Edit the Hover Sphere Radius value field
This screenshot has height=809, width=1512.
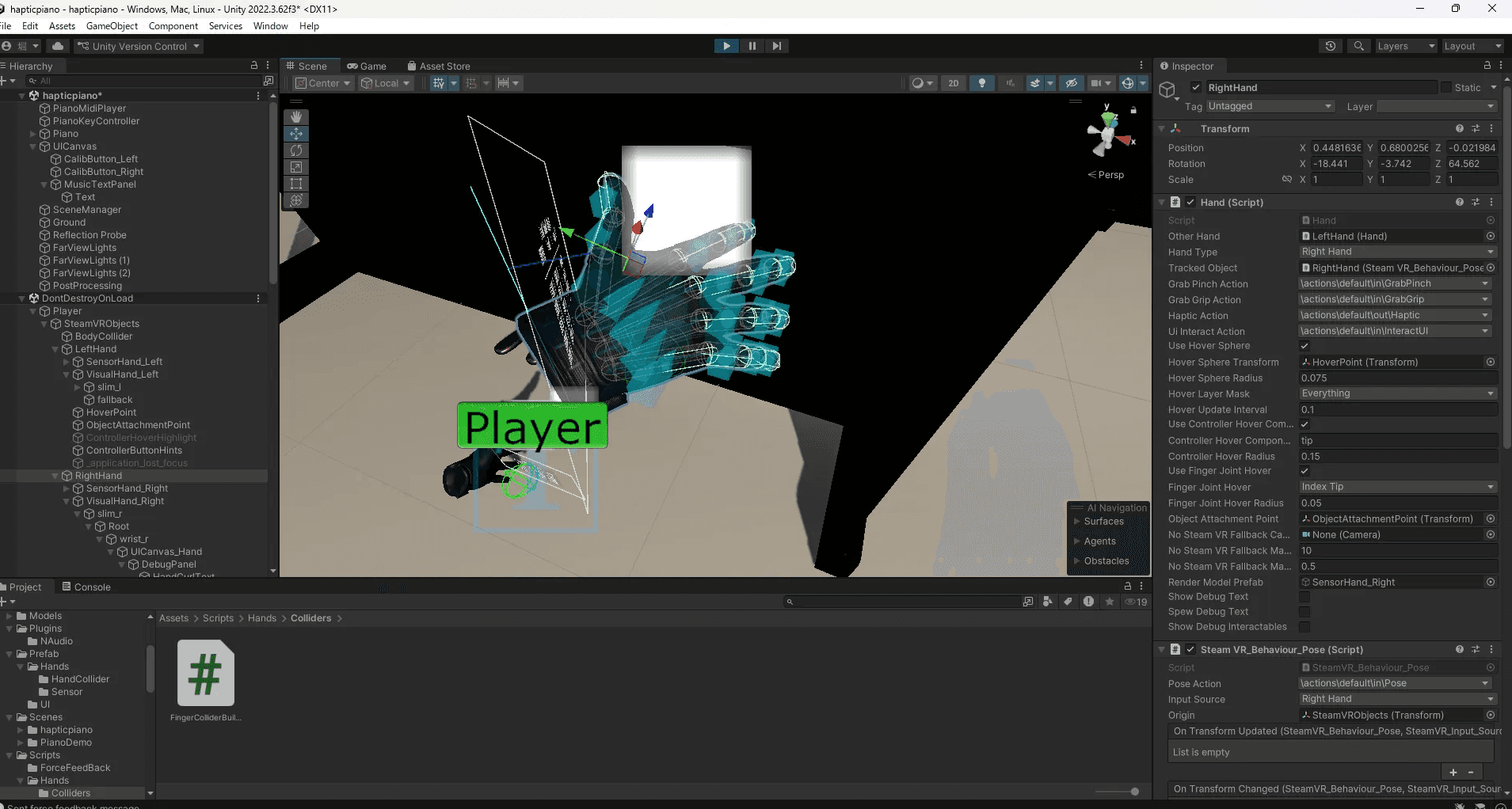pos(1396,378)
